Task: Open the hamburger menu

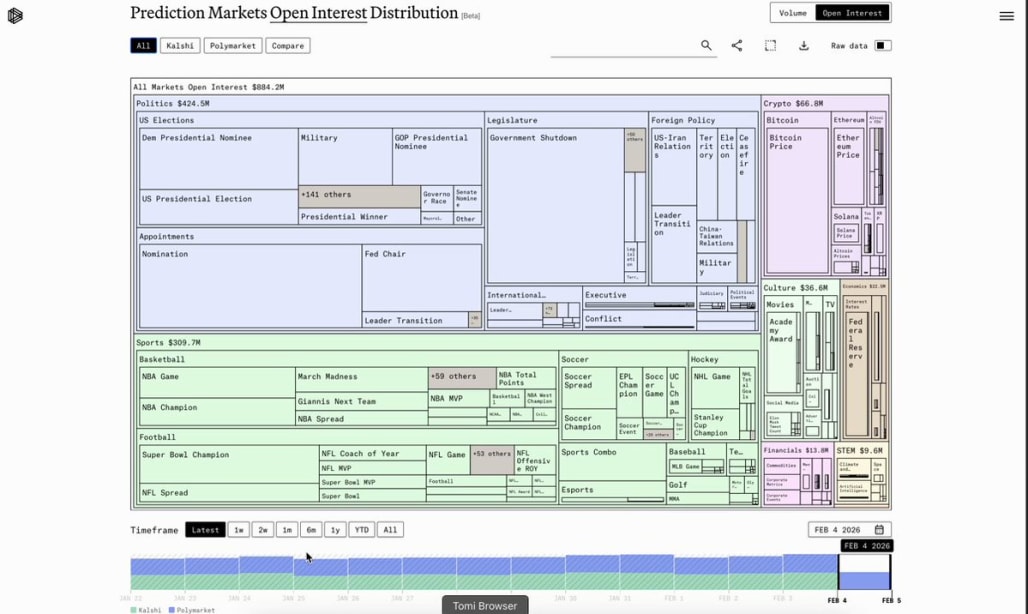Action: pyautogui.click(x=1006, y=16)
